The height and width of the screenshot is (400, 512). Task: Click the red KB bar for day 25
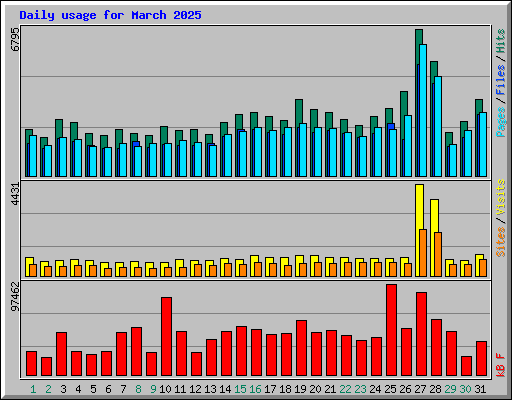[391, 330]
